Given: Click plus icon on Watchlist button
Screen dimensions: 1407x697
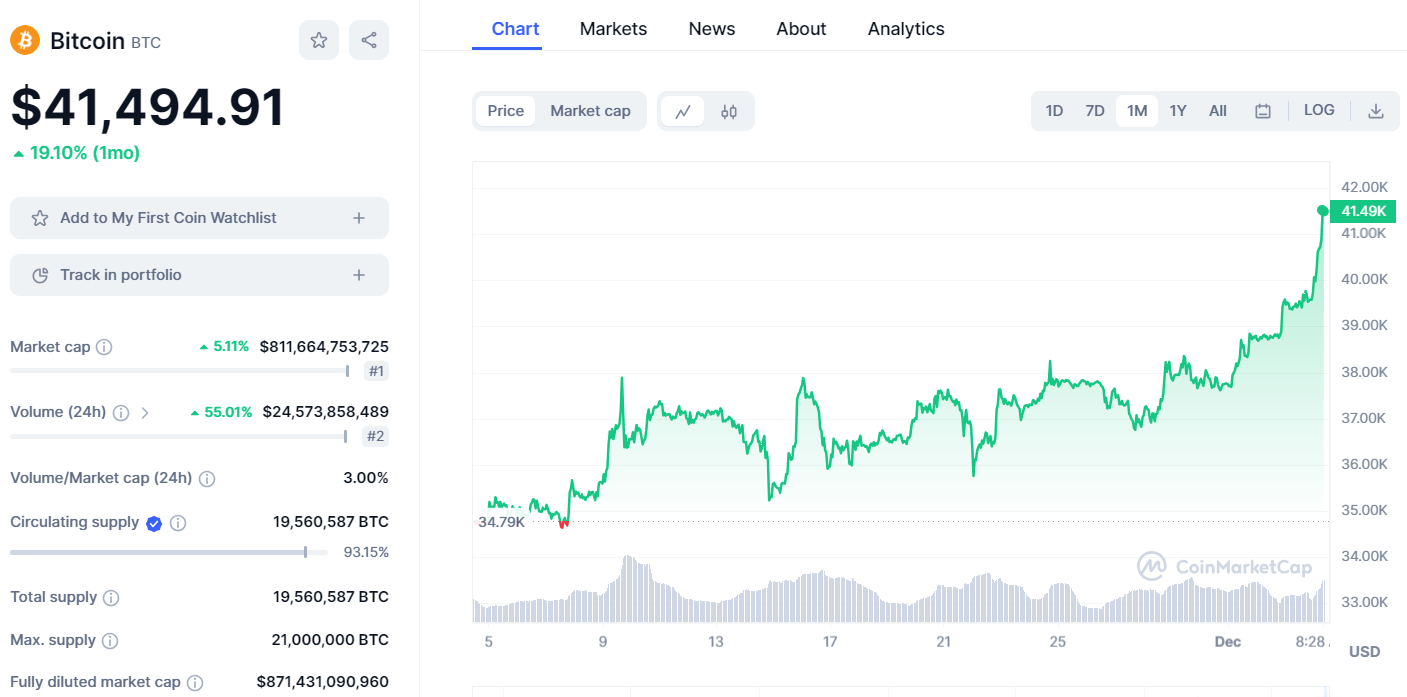Looking at the screenshot, I should [x=359, y=218].
